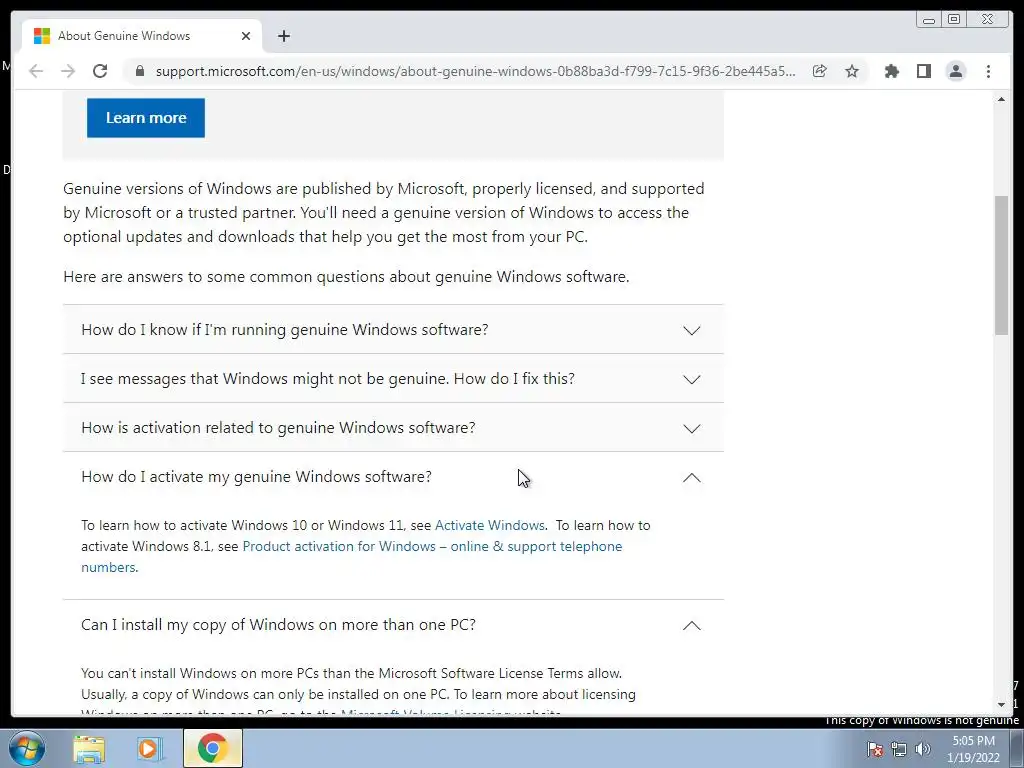The image size is (1024, 768).
Task: Open the Chrome three-dot menu
Action: tap(988, 71)
